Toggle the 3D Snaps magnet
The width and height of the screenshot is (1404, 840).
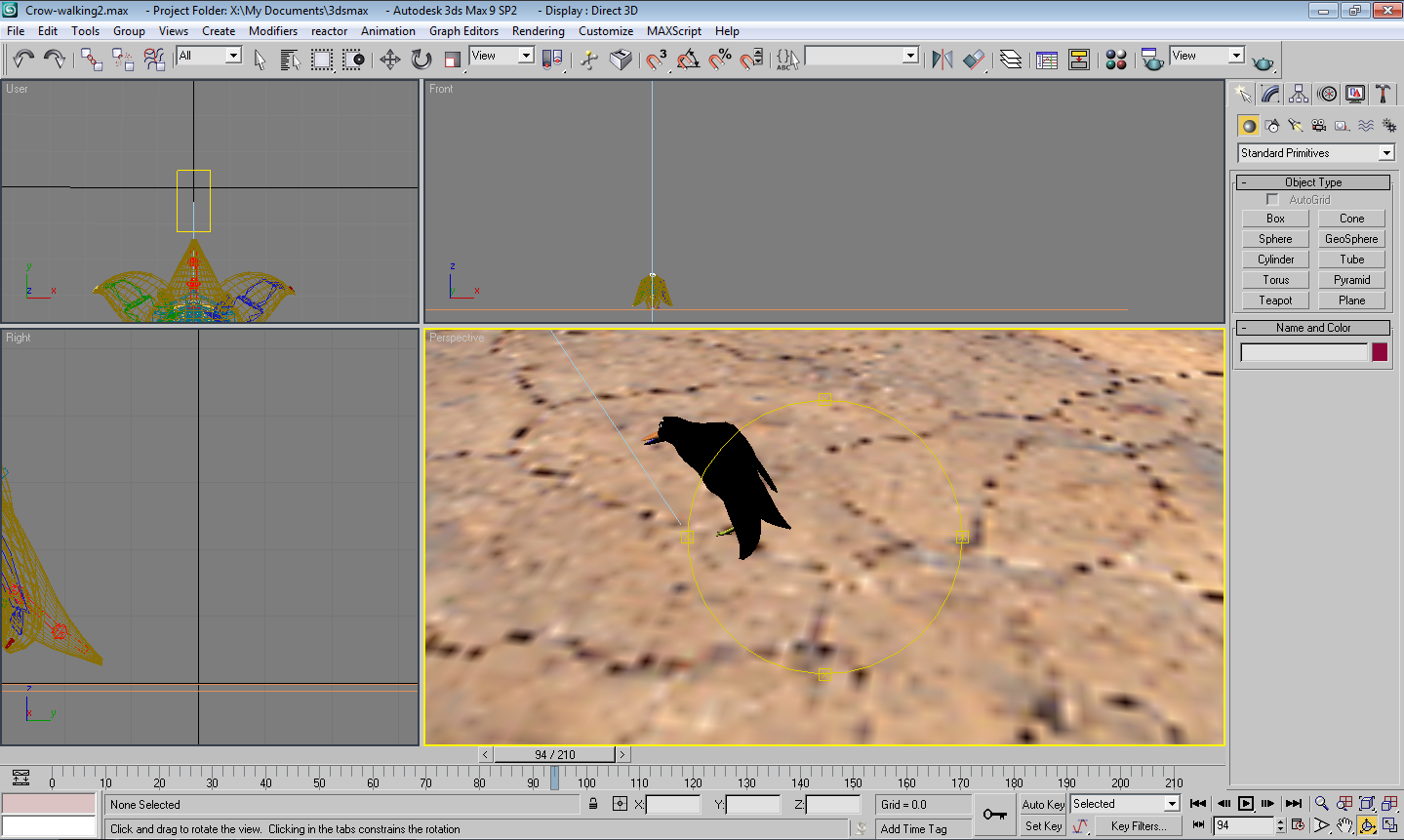pos(657,60)
